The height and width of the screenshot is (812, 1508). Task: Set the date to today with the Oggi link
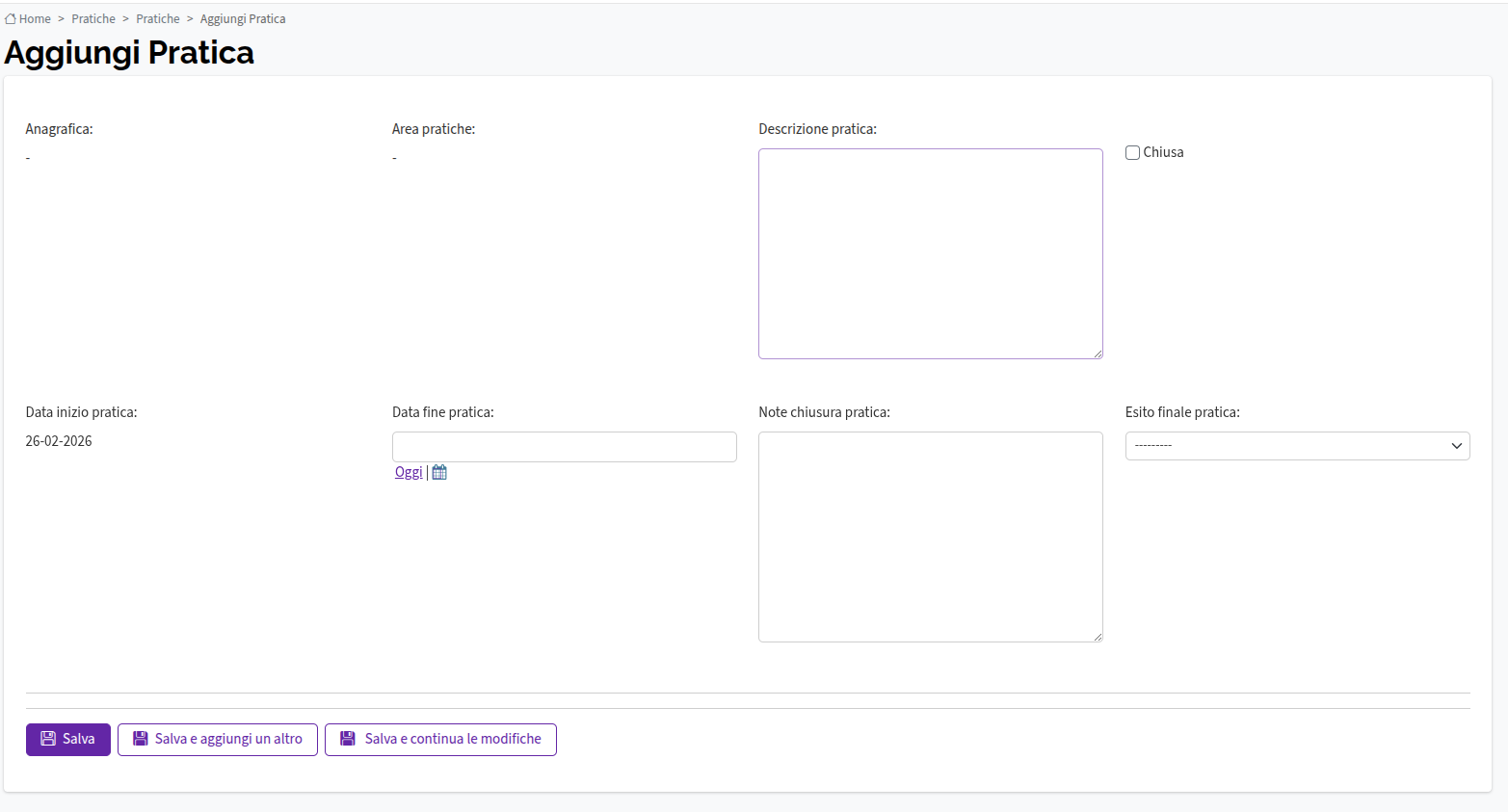pos(409,472)
